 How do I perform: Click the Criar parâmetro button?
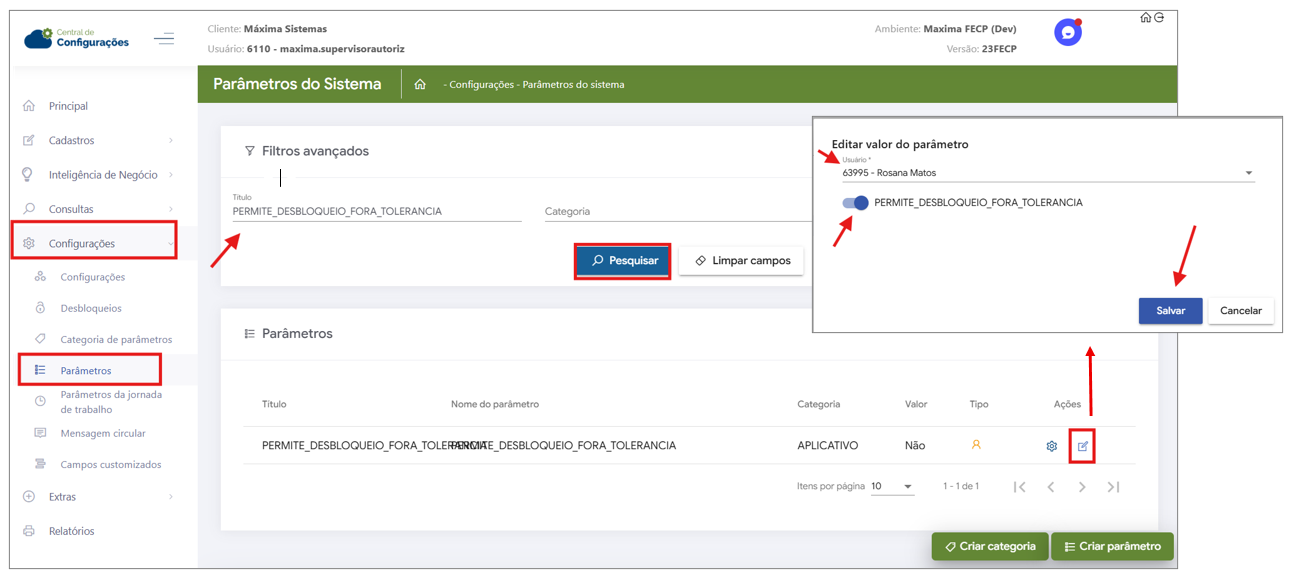[x=1112, y=546]
